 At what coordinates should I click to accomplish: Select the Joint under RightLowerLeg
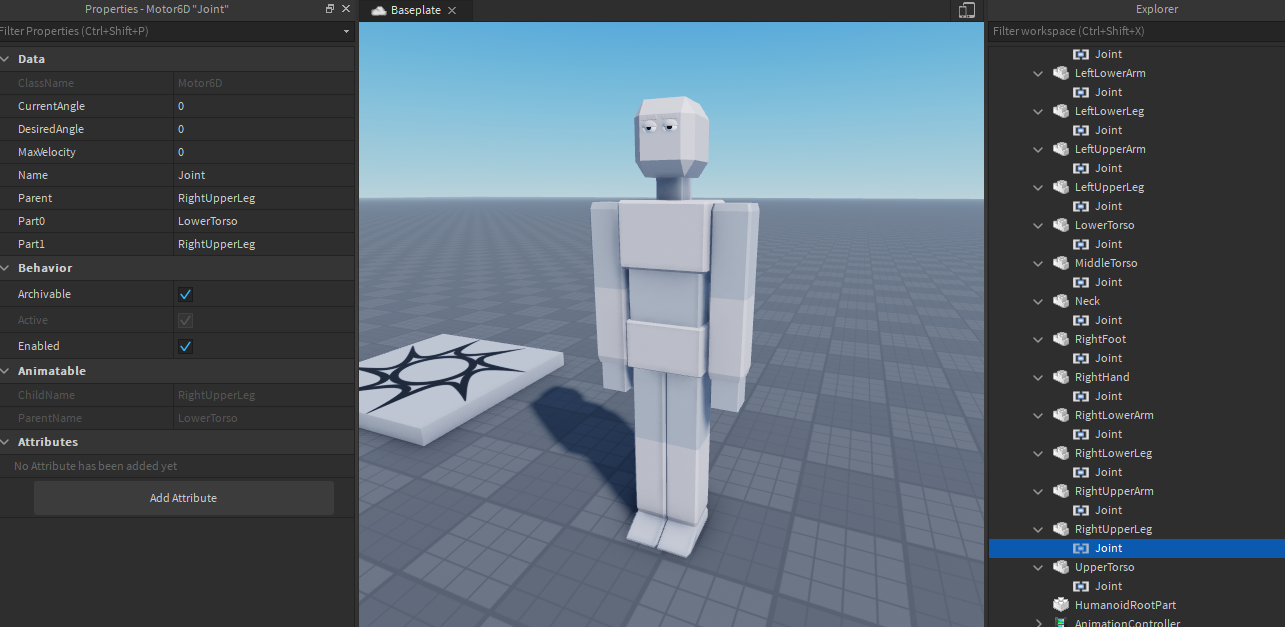(x=1108, y=472)
